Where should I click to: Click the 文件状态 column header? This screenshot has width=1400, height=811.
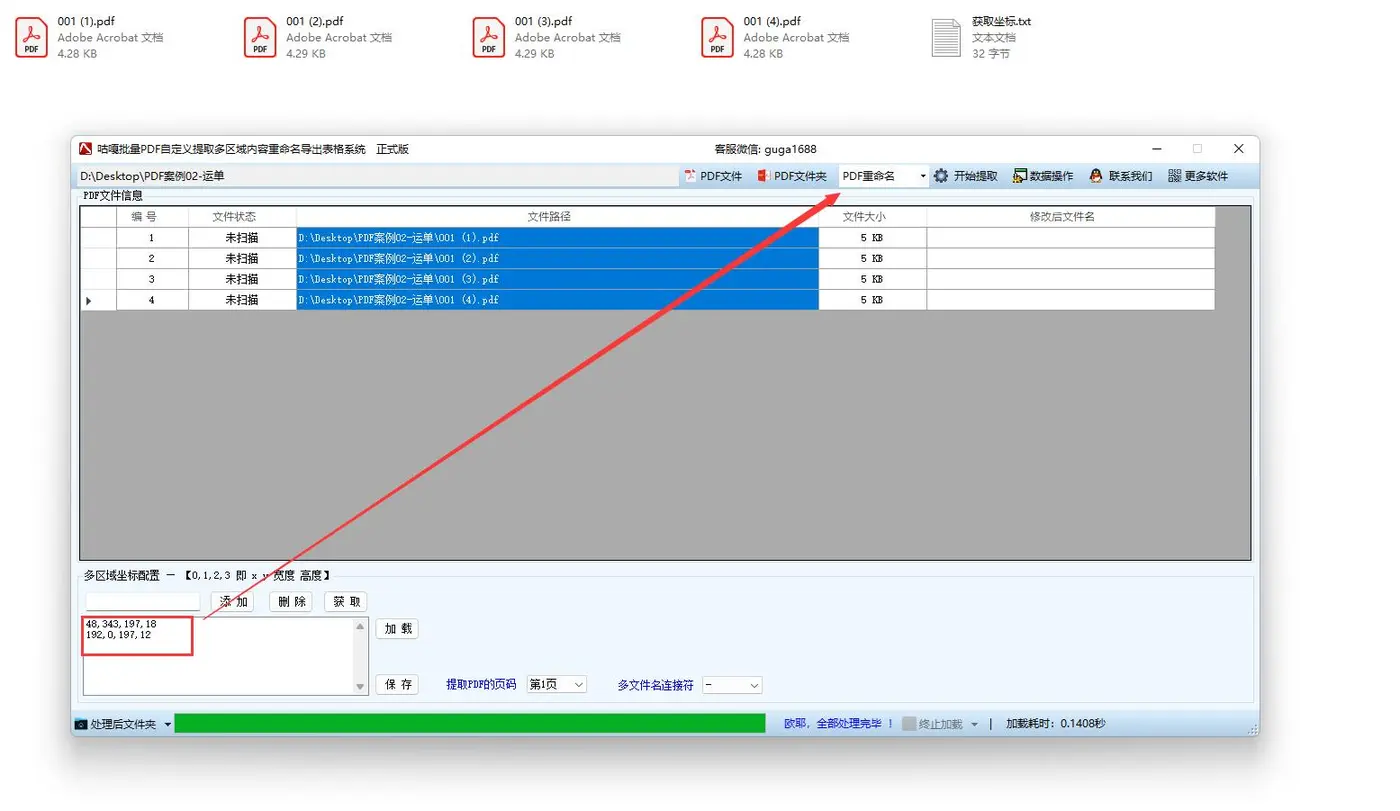pos(242,217)
